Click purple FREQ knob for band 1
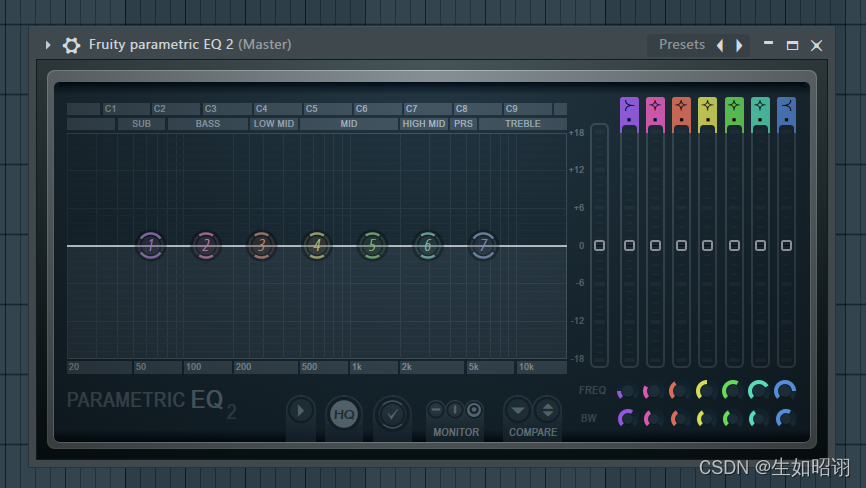The image size is (866, 488). (x=626, y=391)
